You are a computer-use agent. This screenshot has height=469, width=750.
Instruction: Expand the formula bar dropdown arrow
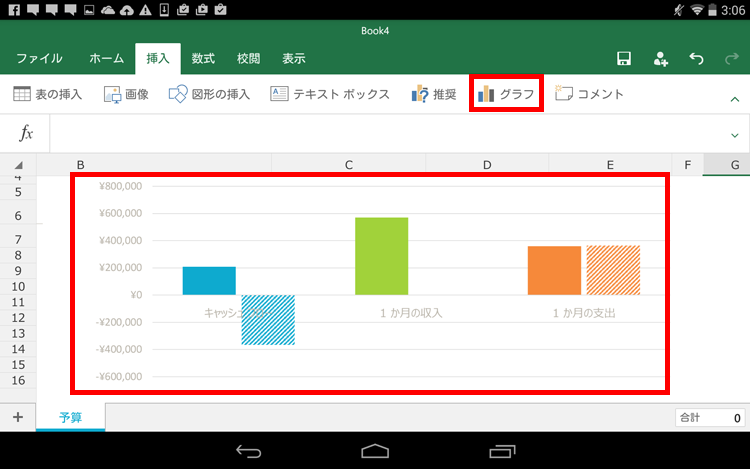(x=735, y=134)
